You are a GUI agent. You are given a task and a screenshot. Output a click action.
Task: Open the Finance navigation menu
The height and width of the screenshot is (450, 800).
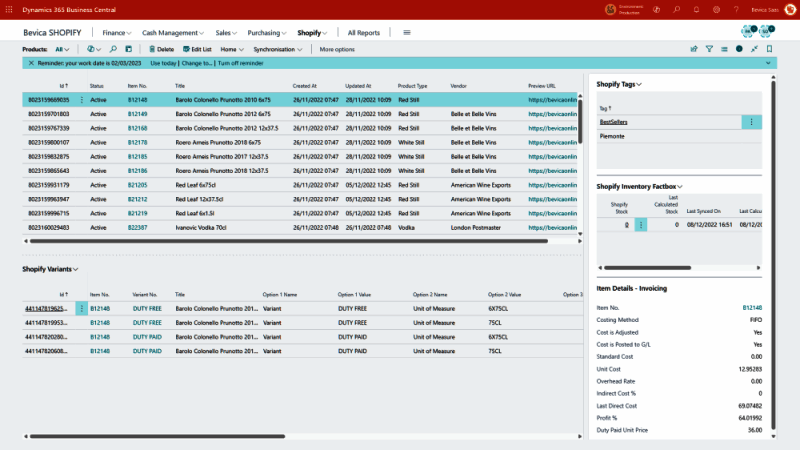tap(117, 32)
